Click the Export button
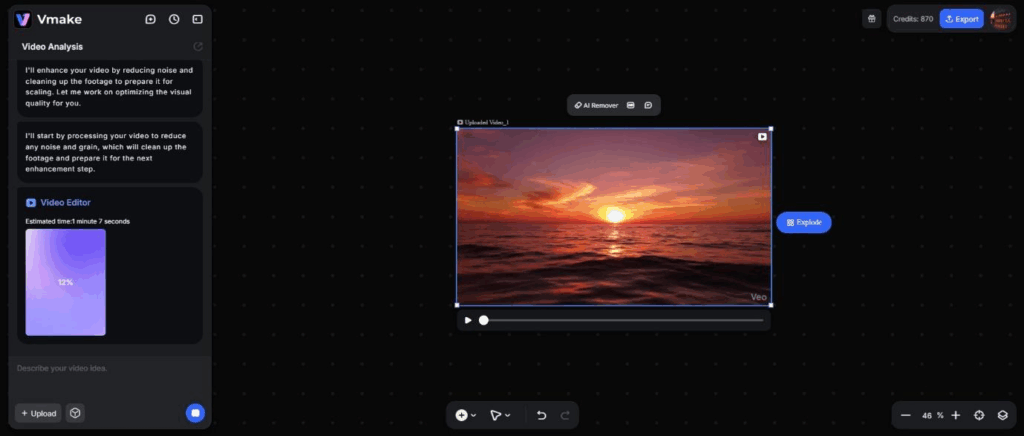 click(961, 19)
